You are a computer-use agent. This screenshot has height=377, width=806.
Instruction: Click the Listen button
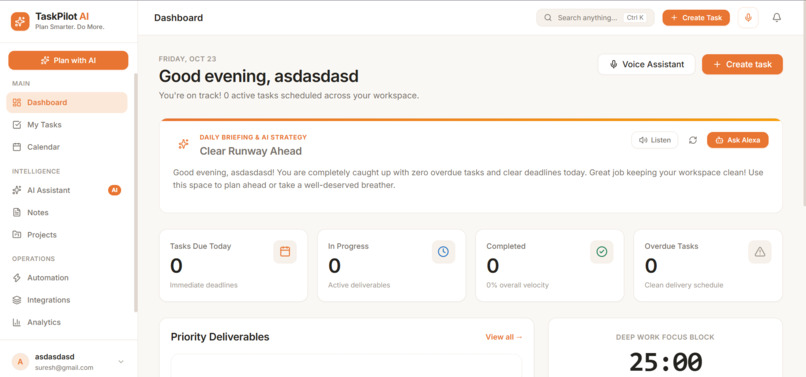click(654, 140)
